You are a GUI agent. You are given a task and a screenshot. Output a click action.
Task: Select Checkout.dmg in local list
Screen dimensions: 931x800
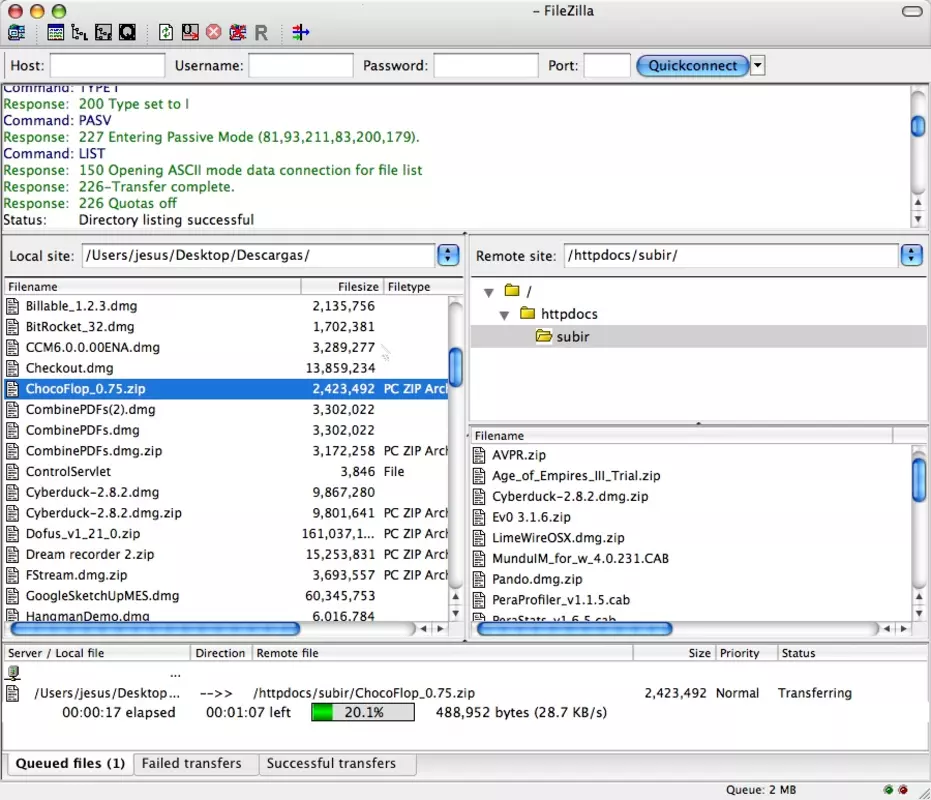pos(226,368)
